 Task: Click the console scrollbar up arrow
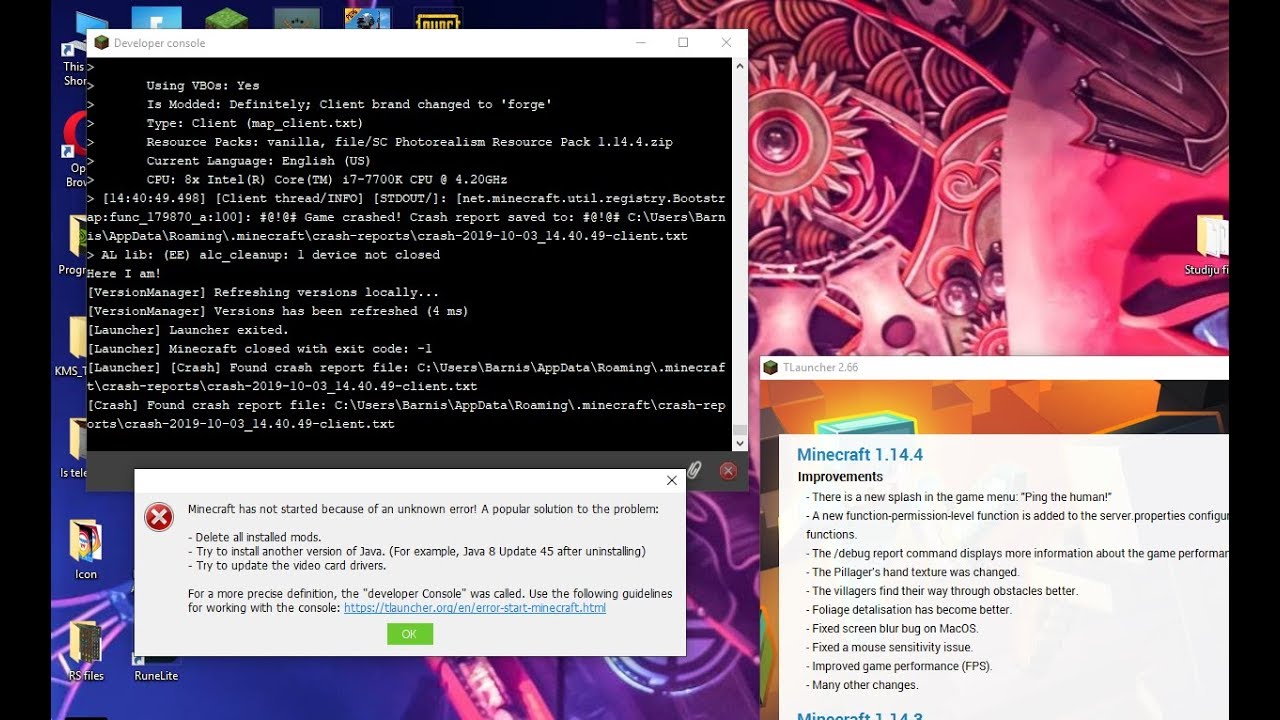(x=740, y=66)
